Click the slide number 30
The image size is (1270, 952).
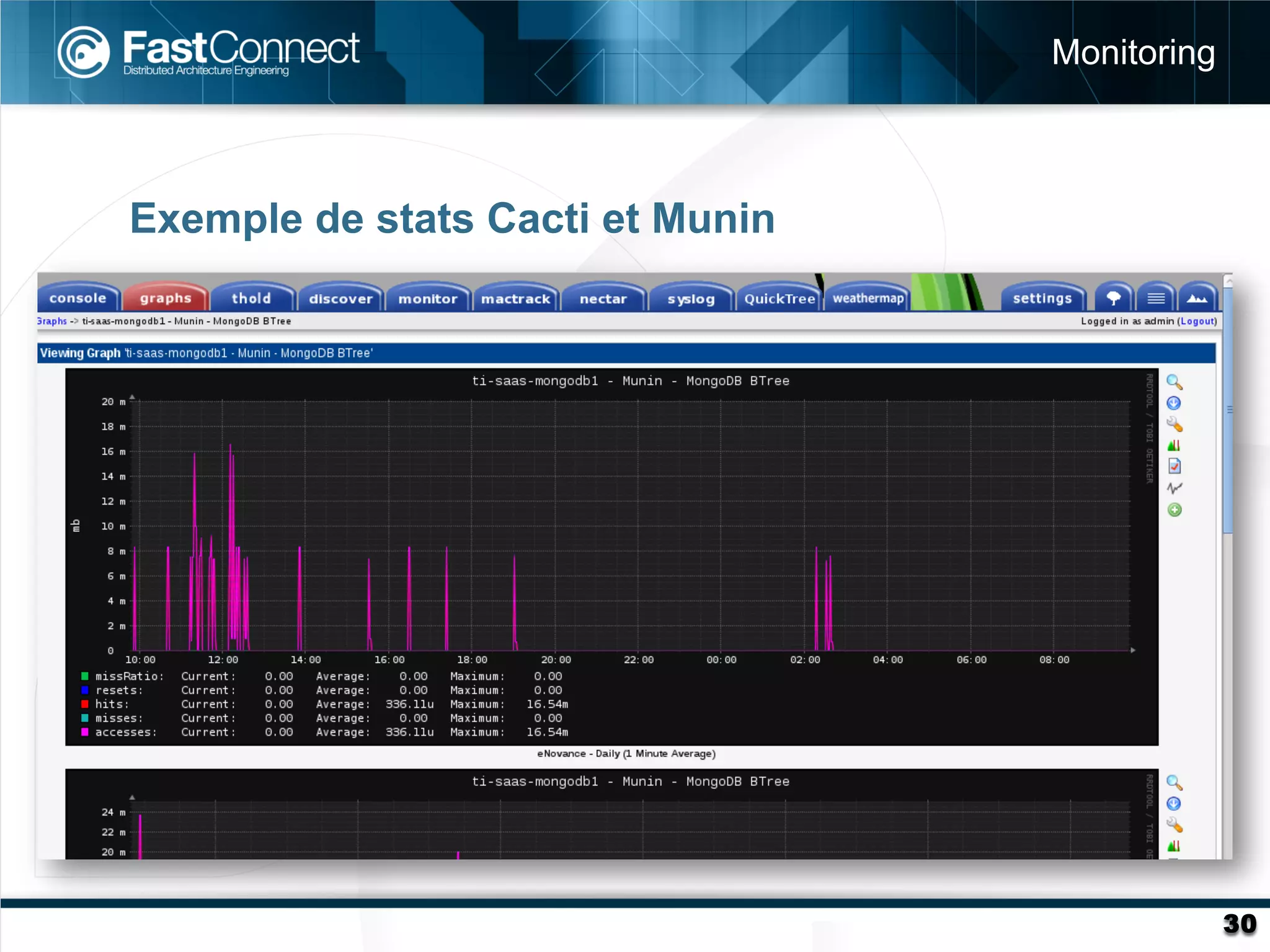click(1239, 924)
